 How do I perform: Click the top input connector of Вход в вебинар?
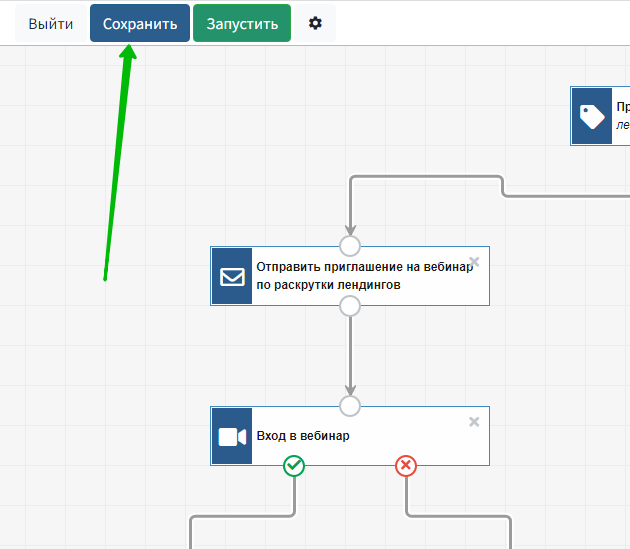tap(350, 406)
